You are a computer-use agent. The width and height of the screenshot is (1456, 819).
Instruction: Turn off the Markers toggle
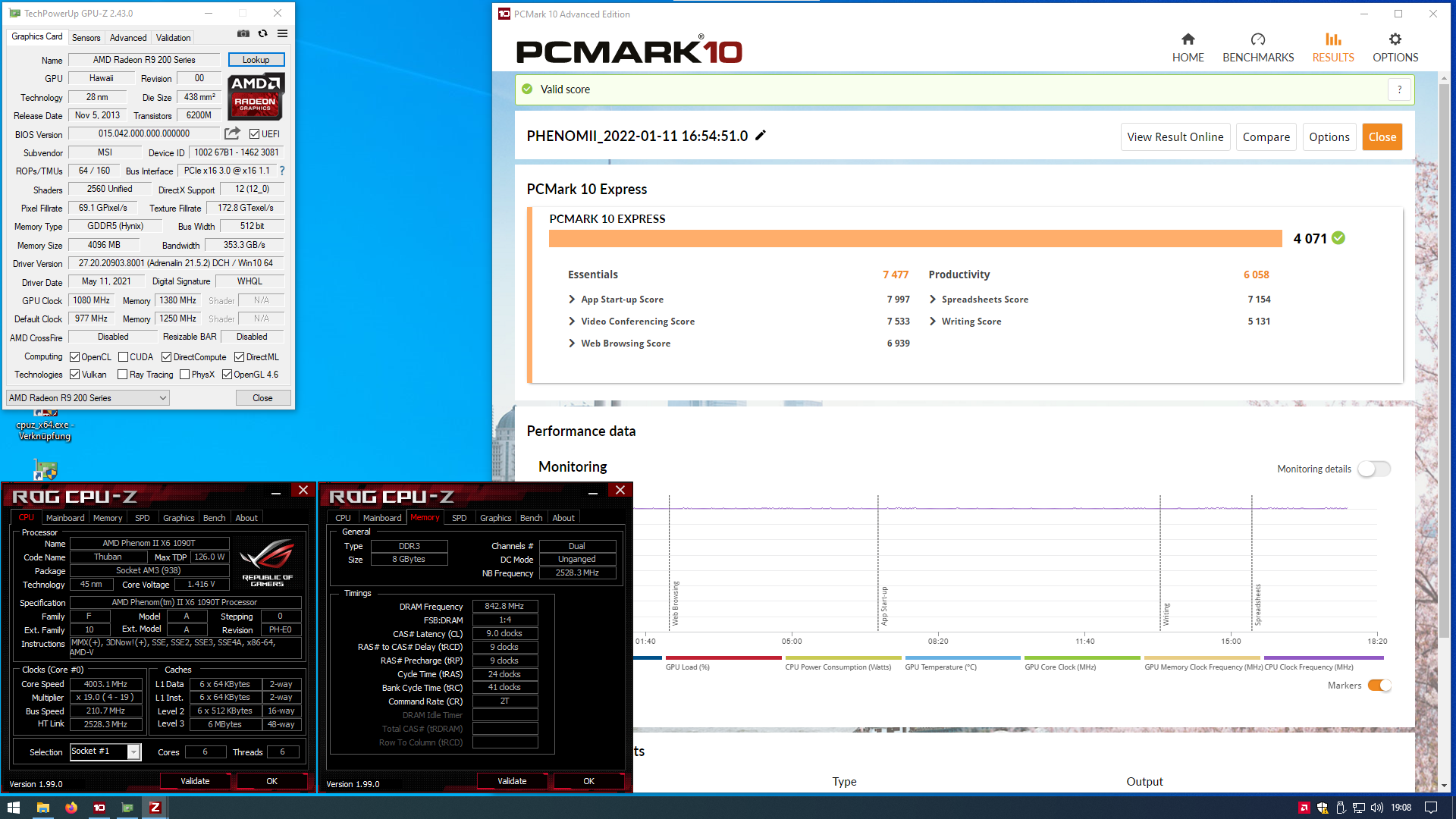pyautogui.click(x=1379, y=686)
